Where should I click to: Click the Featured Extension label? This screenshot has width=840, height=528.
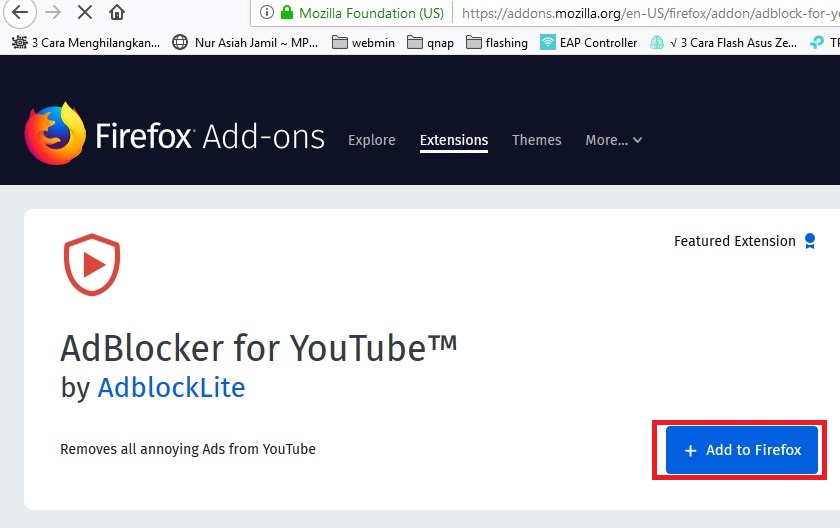pos(734,241)
